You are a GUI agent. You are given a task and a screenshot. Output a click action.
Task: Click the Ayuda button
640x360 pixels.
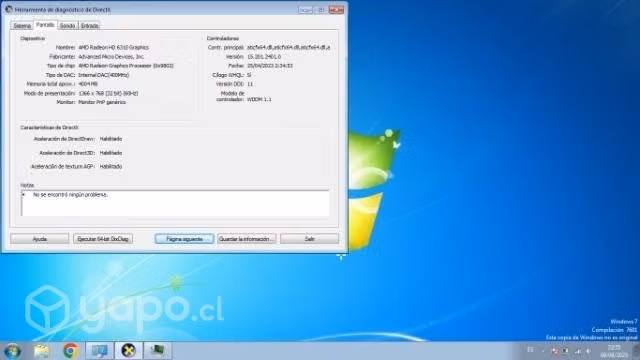pos(40,239)
